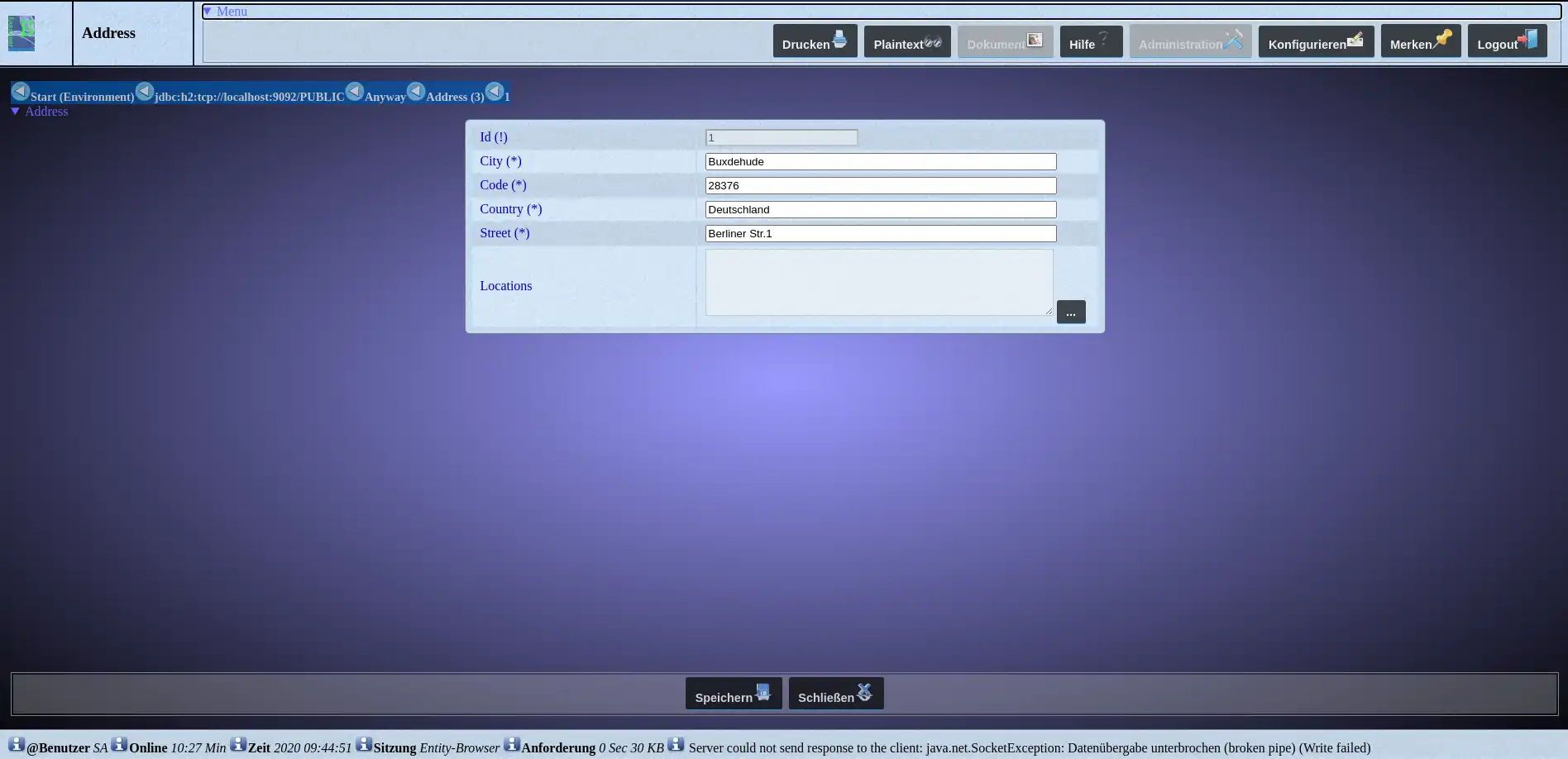Screen dimensions: 1568x759
Task: Click back arrow before breadcrumb 1
Action: [495, 92]
